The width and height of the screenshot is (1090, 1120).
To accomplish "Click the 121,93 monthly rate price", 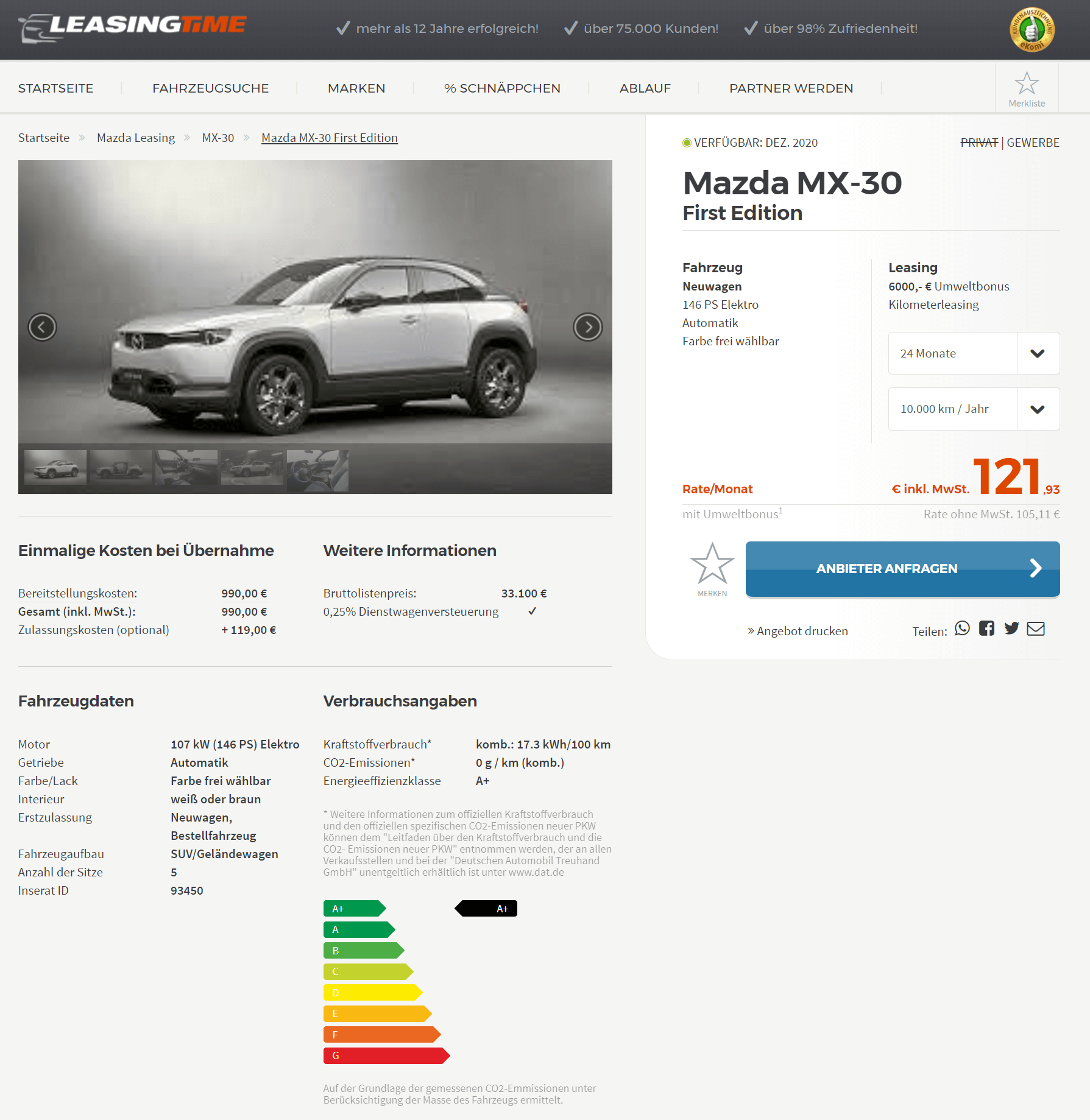I will click(1016, 476).
